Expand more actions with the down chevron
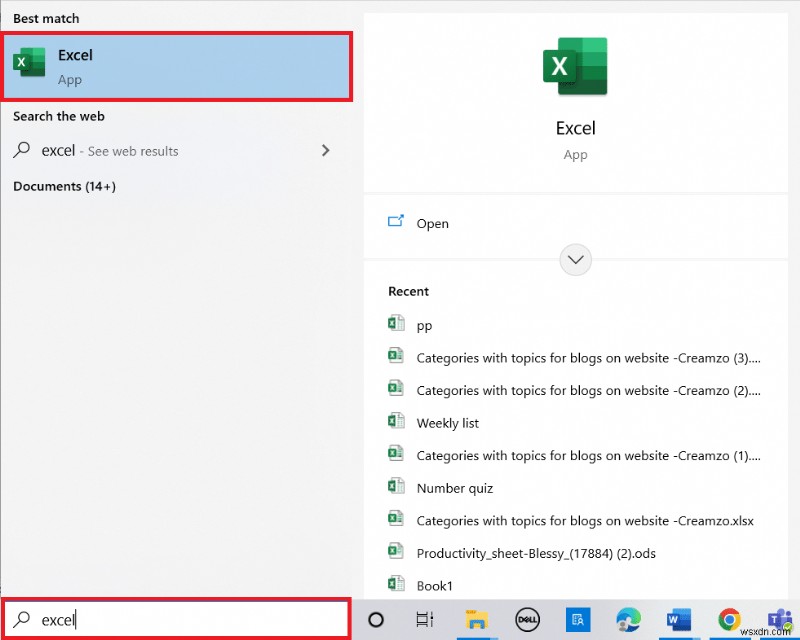This screenshot has width=800, height=640. click(575, 259)
